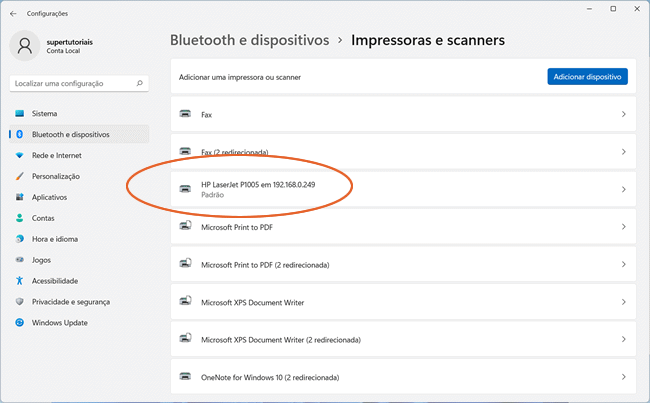This screenshot has height=403, width=650.
Task: Expand Microsoft Print to PDF entry
Action: [400, 227]
